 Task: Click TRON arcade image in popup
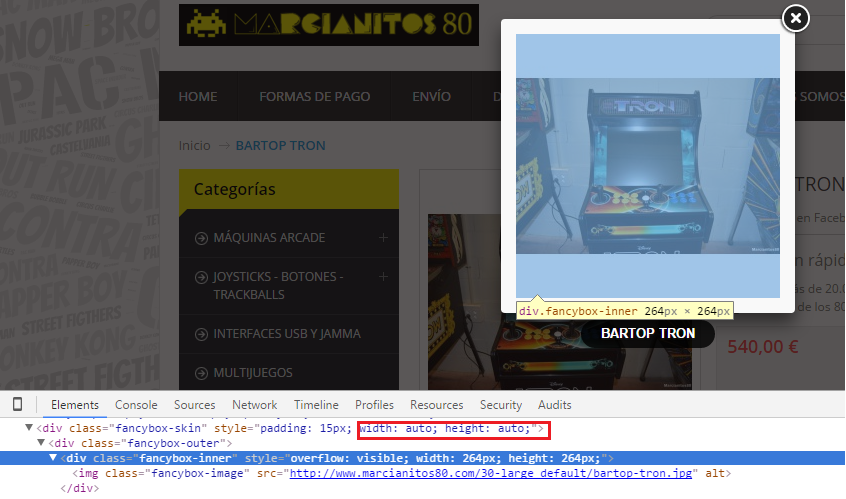(647, 166)
